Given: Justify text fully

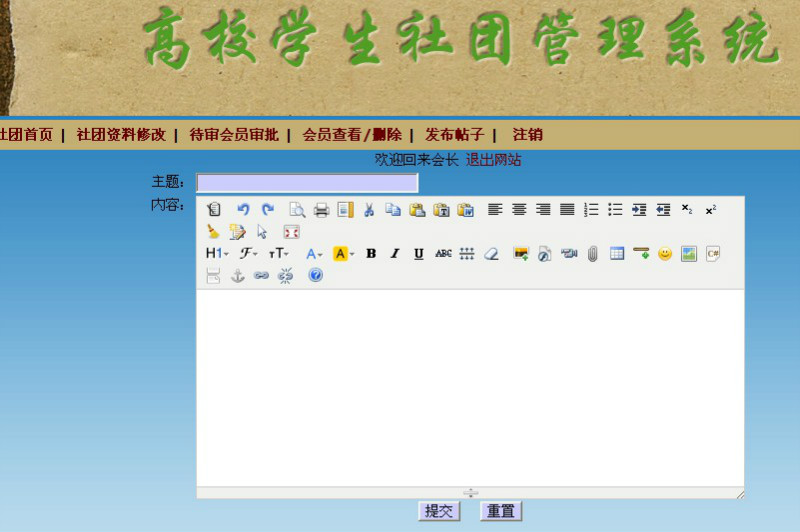Looking at the screenshot, I should point(567,210).
